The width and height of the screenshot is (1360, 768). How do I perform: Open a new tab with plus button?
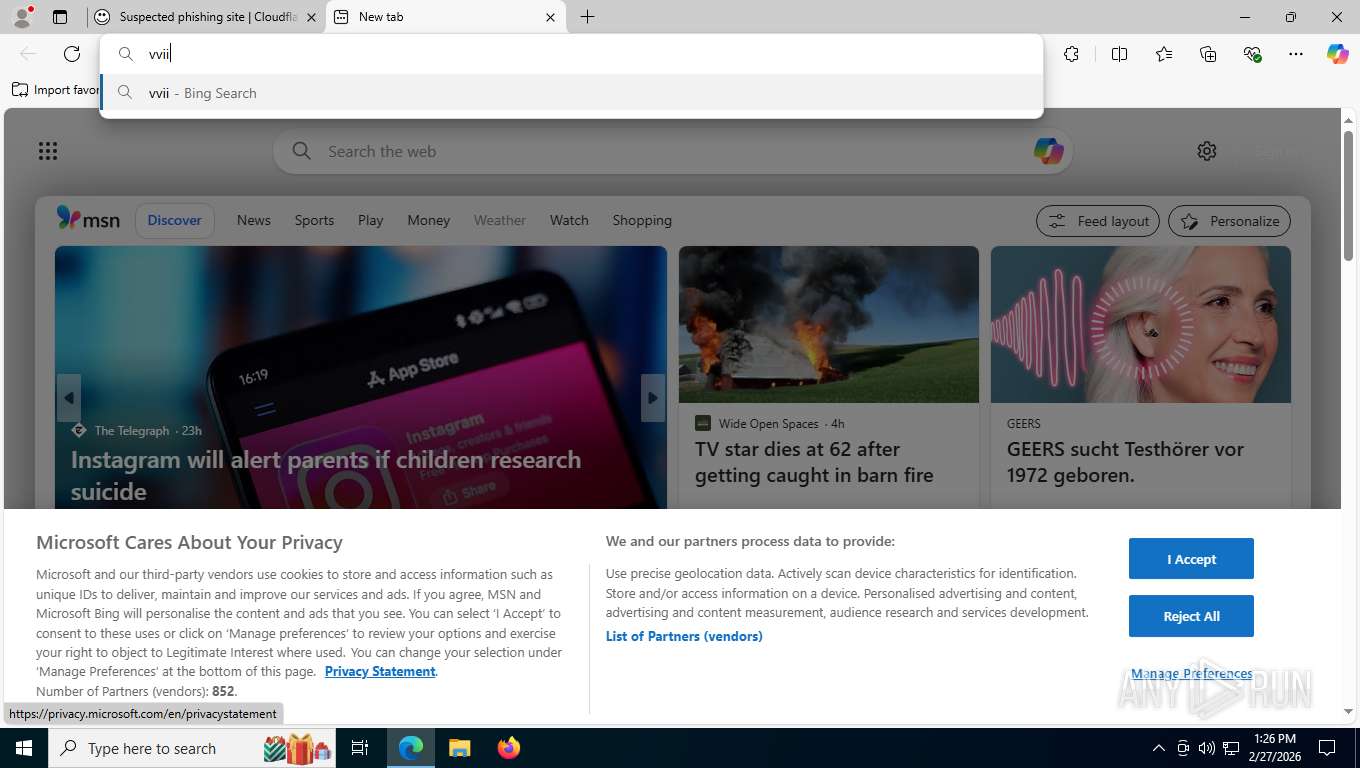coord(587,17)
